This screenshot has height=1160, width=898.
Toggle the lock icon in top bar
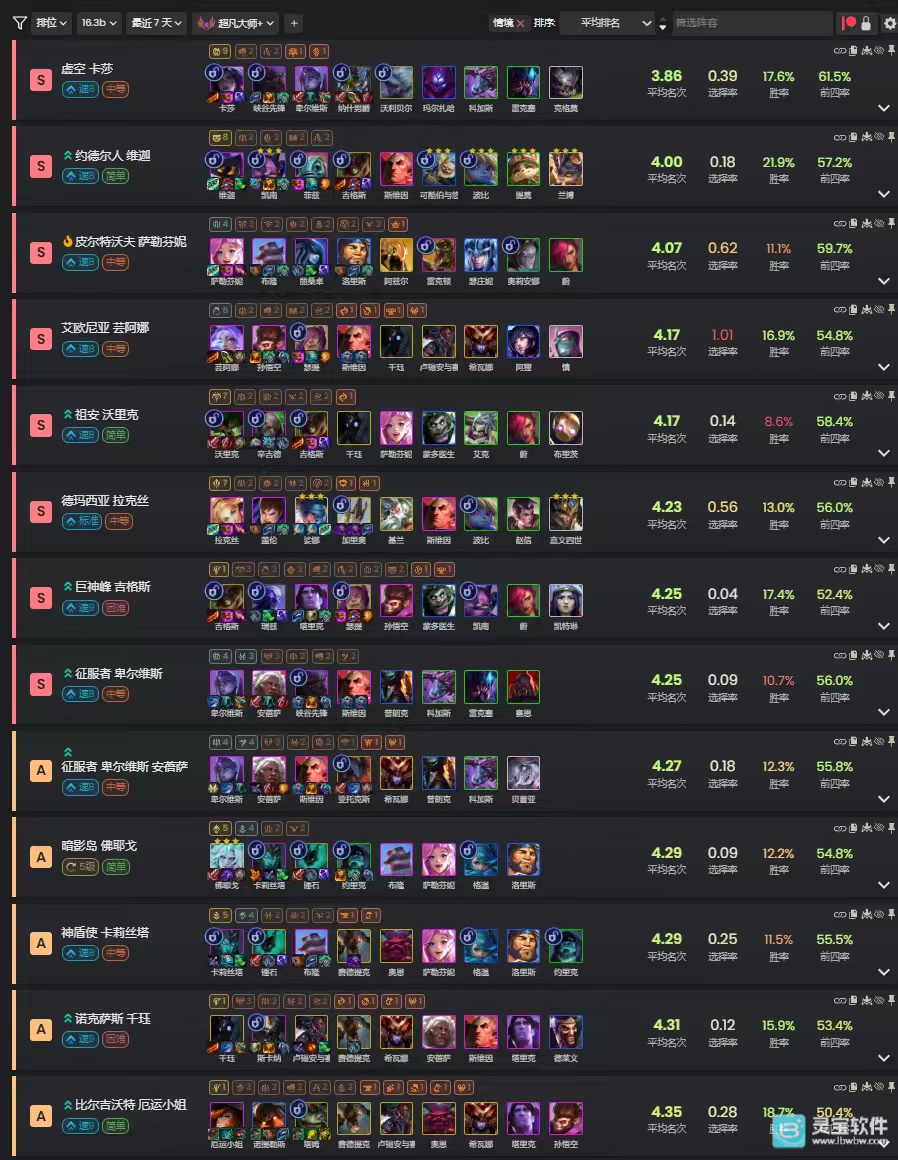pos(866,24)
